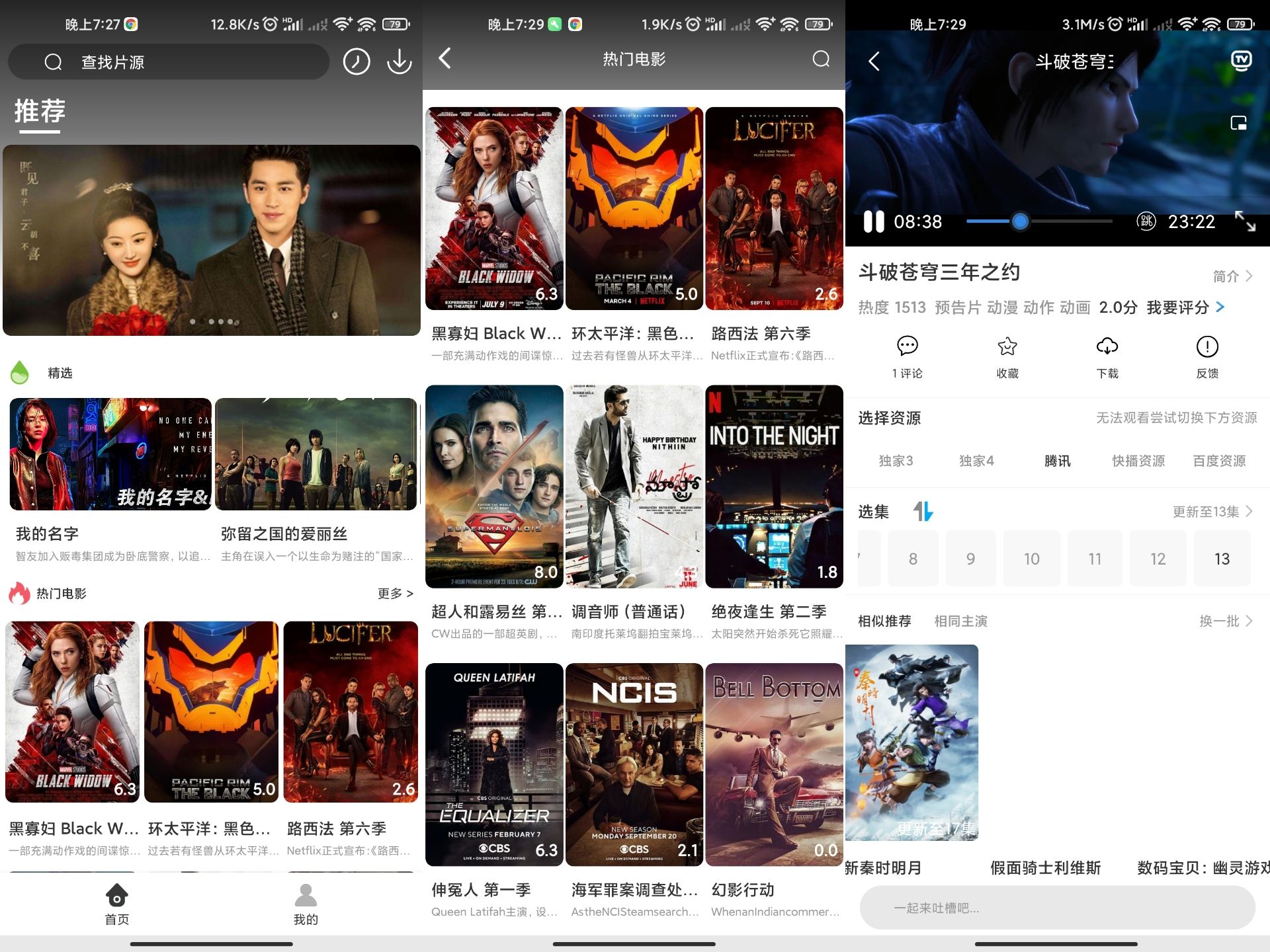Add to favorites 收藏 star
1270x952 pixels.
[x=1007, y=346]
